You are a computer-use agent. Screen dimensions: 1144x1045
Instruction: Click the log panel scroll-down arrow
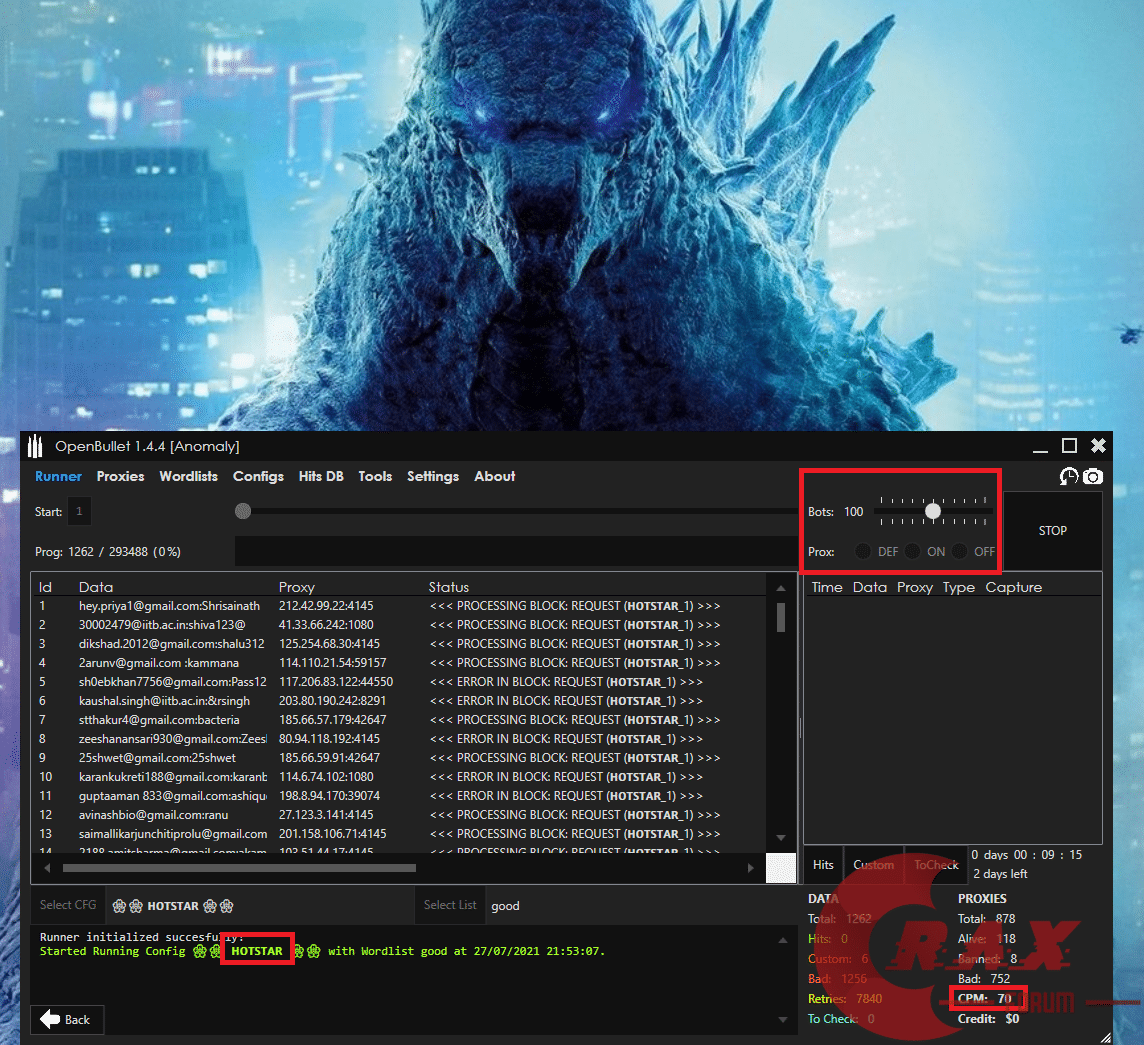[x=783, y=1019]
